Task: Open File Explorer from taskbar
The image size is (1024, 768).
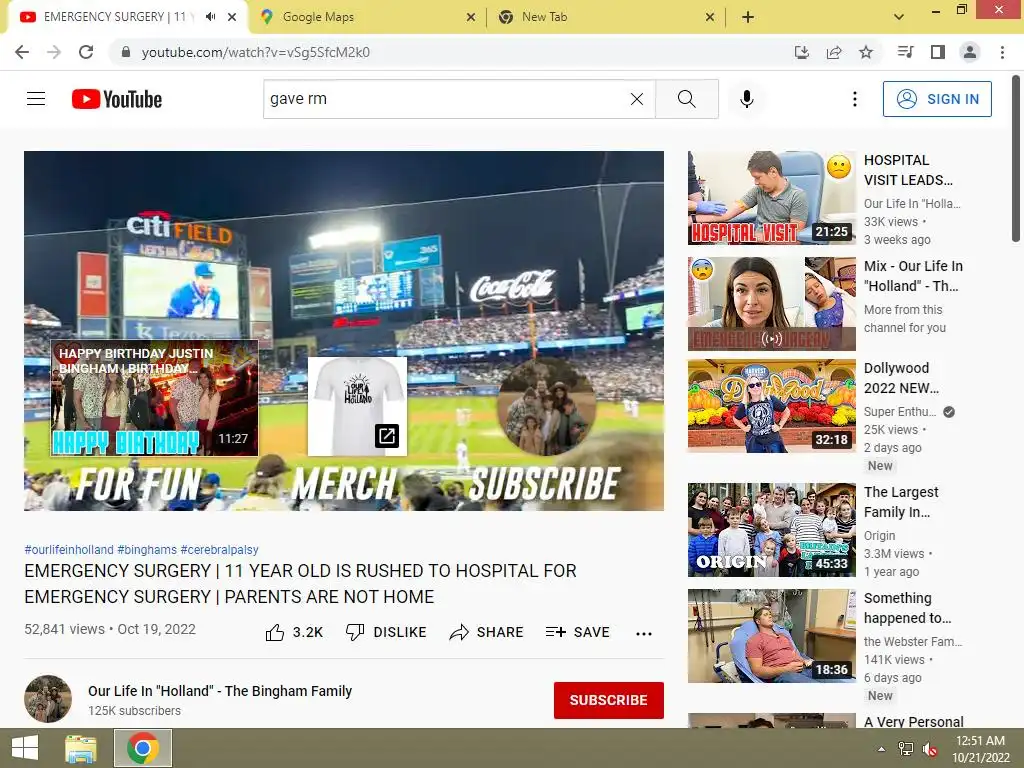Action: 81,748
